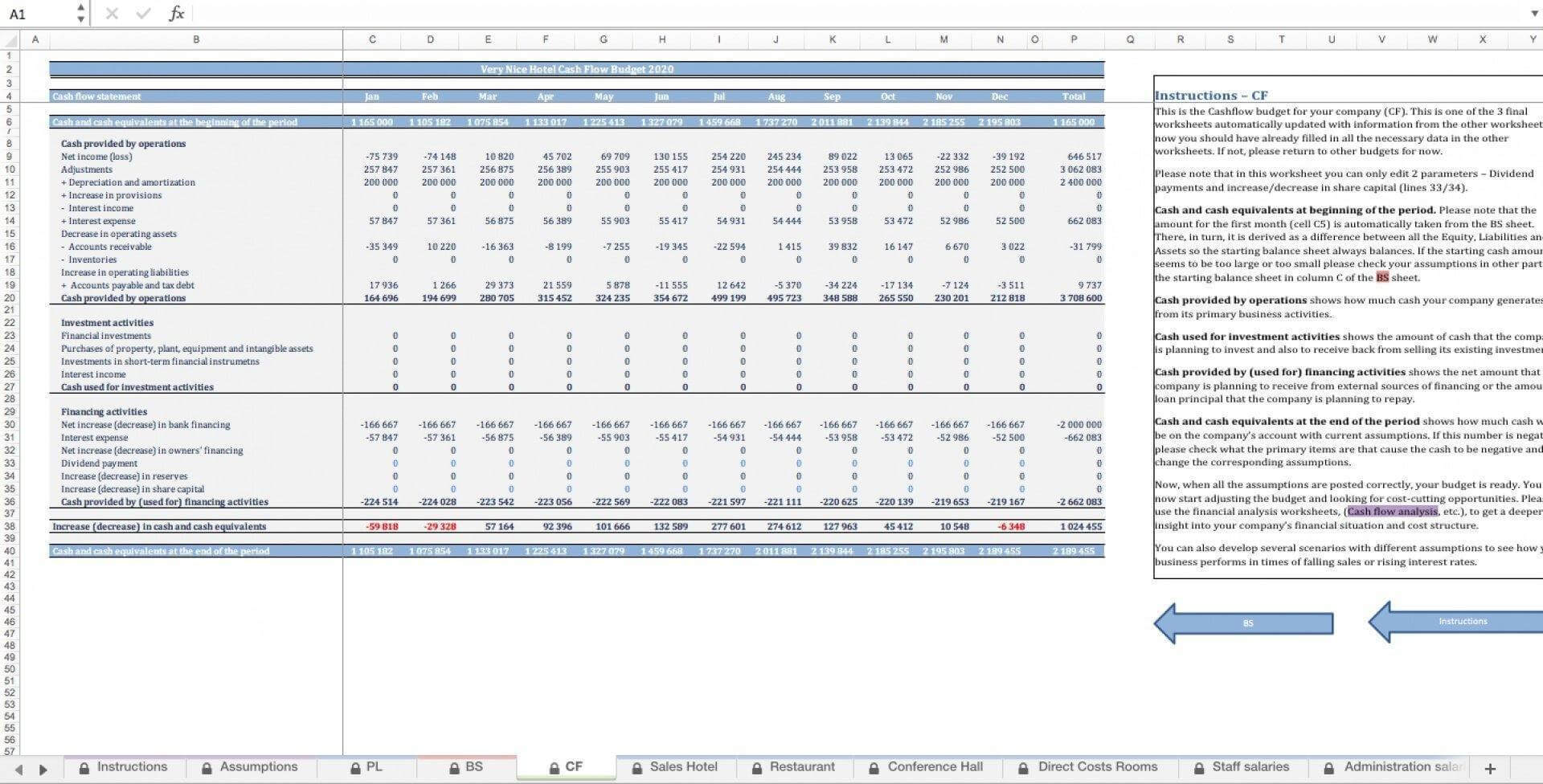Image resolution: width=1543 pixels, height=784 pixels.
Task: Select row 38 header
Action: coord(10,527)
